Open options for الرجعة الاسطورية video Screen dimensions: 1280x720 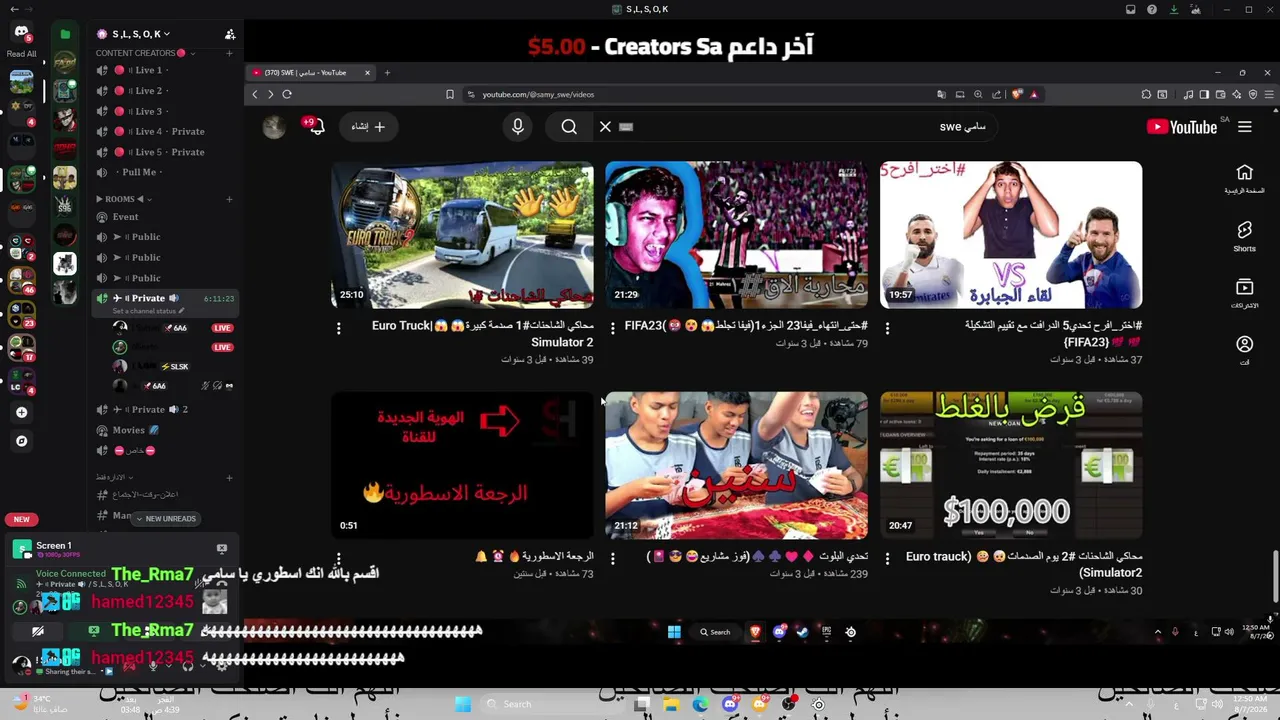(x=338, y=558)
